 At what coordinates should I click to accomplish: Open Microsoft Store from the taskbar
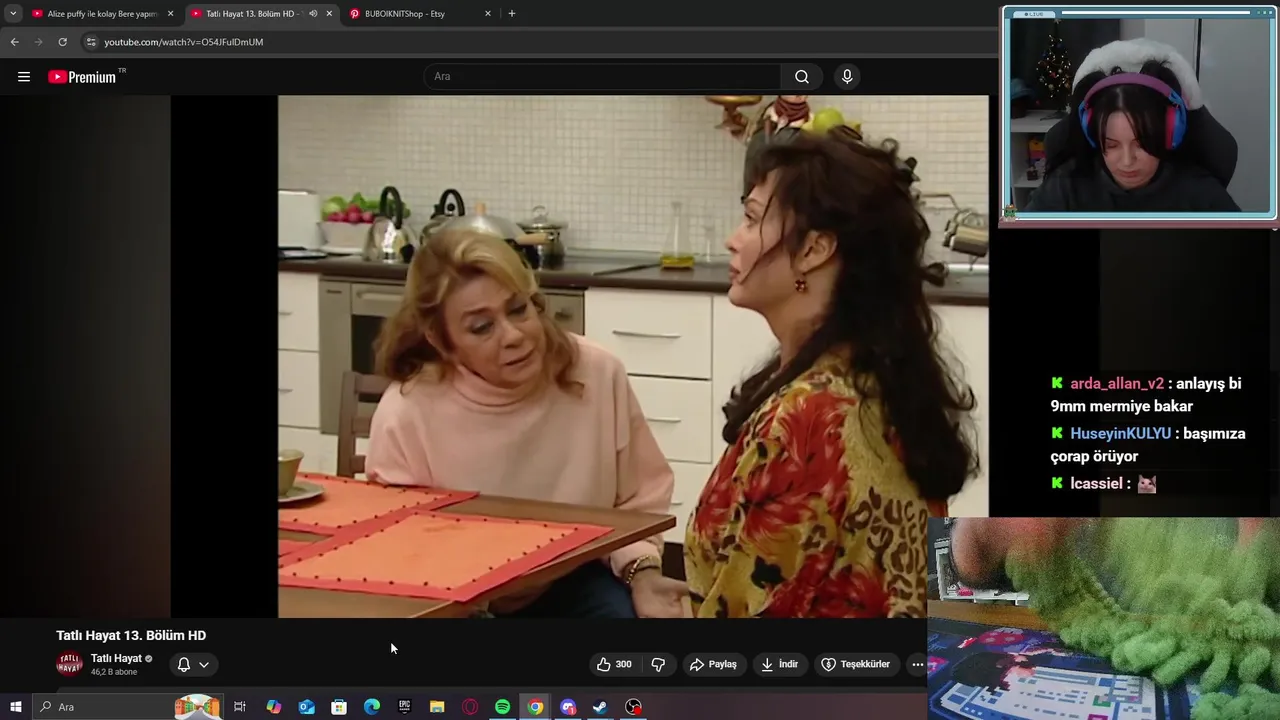tap(339, 707)
